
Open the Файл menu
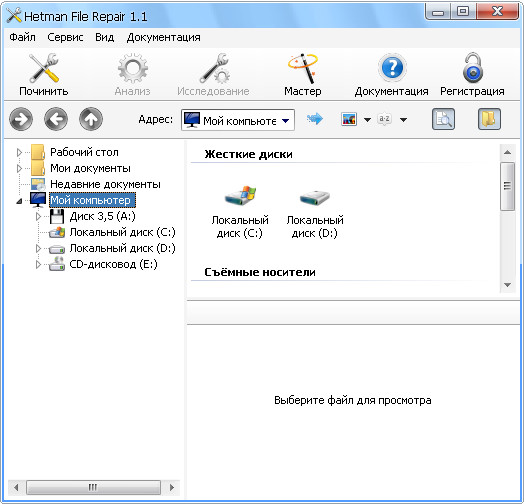22,37
